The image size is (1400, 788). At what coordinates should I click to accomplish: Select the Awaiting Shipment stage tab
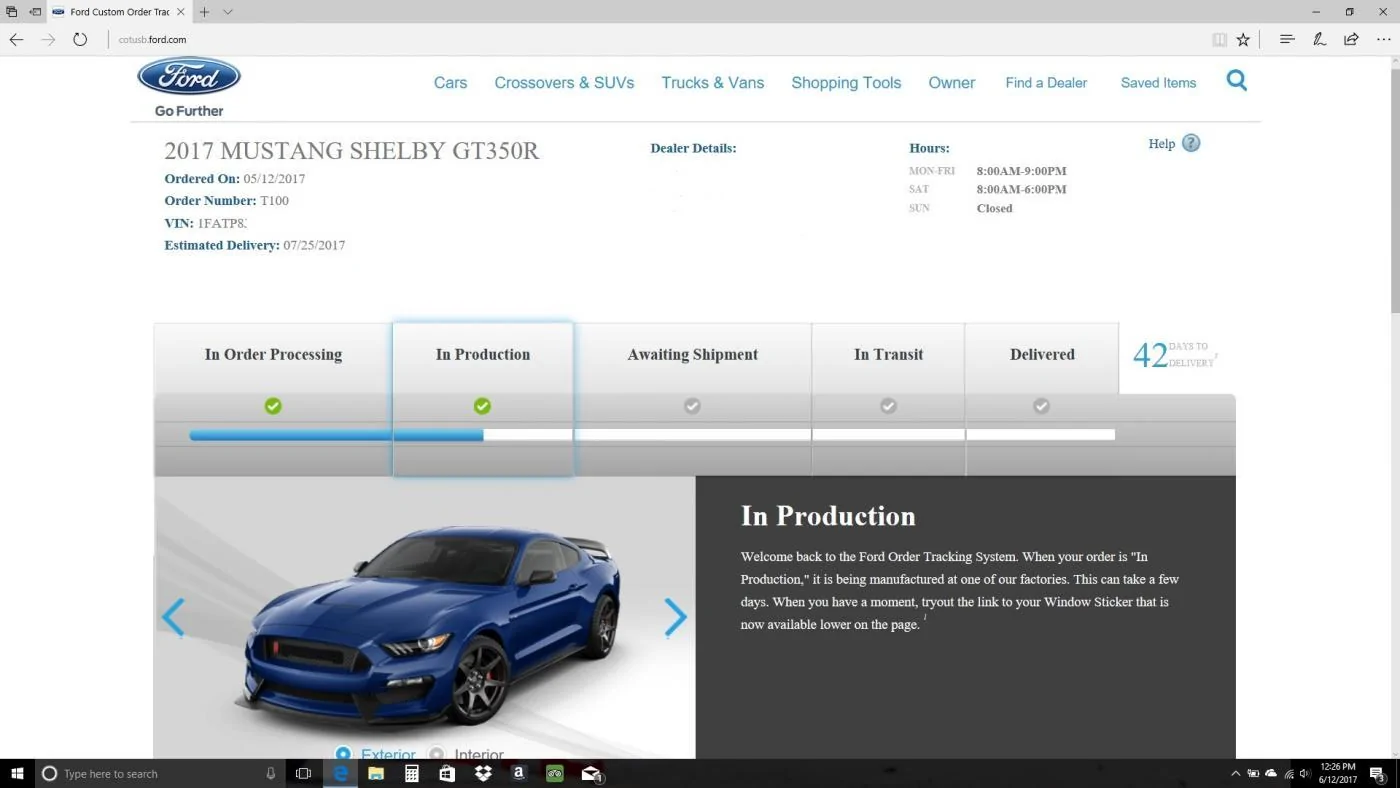click(692, 354)
